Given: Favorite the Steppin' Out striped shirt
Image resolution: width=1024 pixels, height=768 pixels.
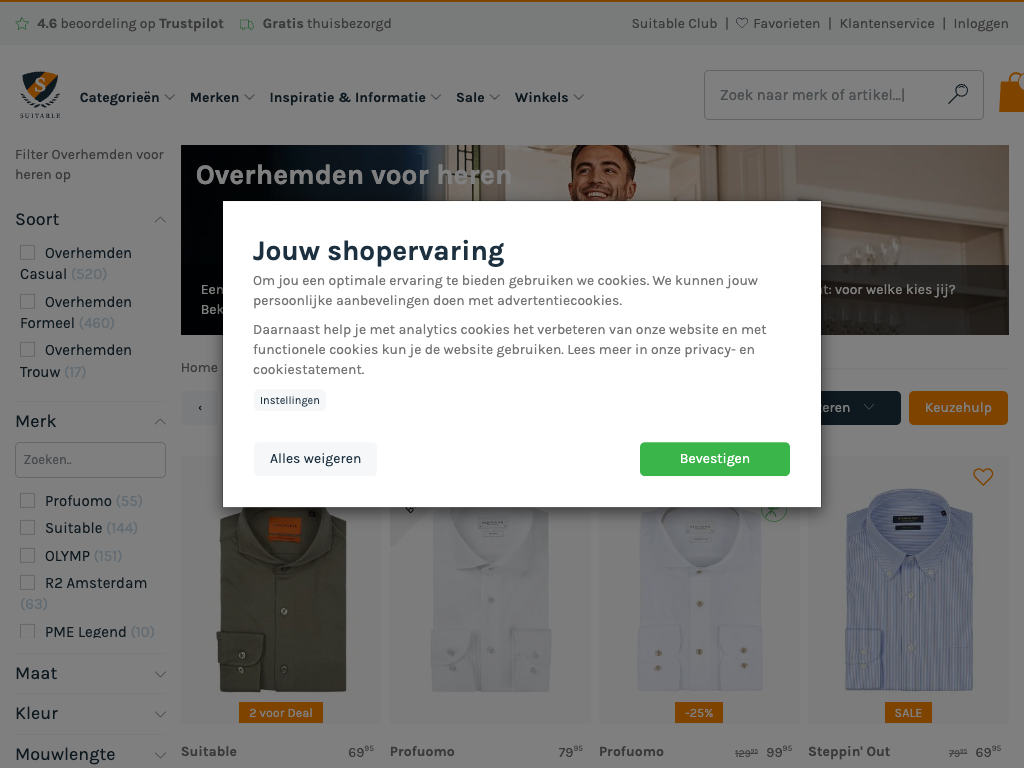Looking at the screenshot, I should click(983, 477).
